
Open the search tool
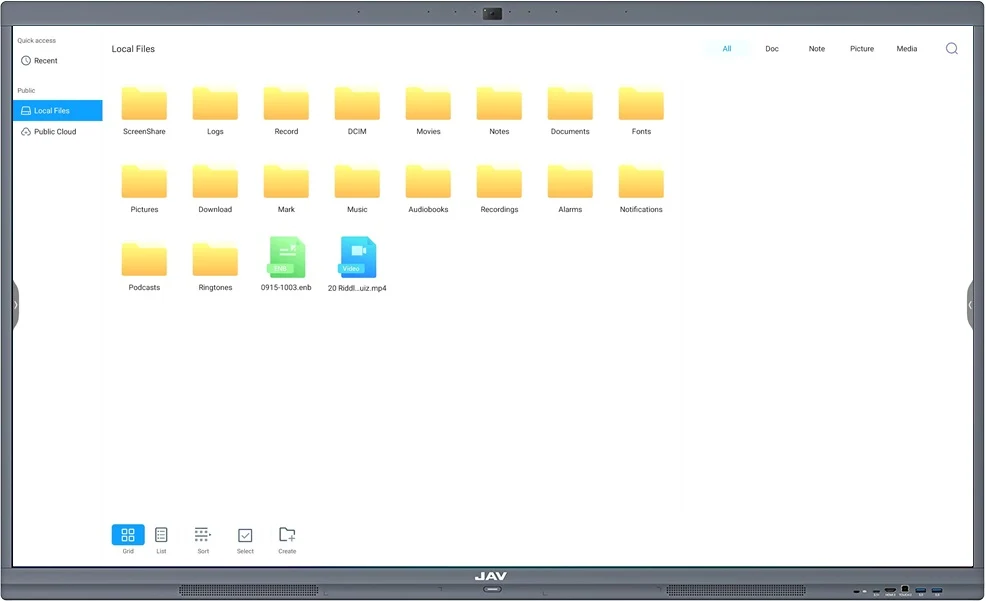(x=951, y=48)
